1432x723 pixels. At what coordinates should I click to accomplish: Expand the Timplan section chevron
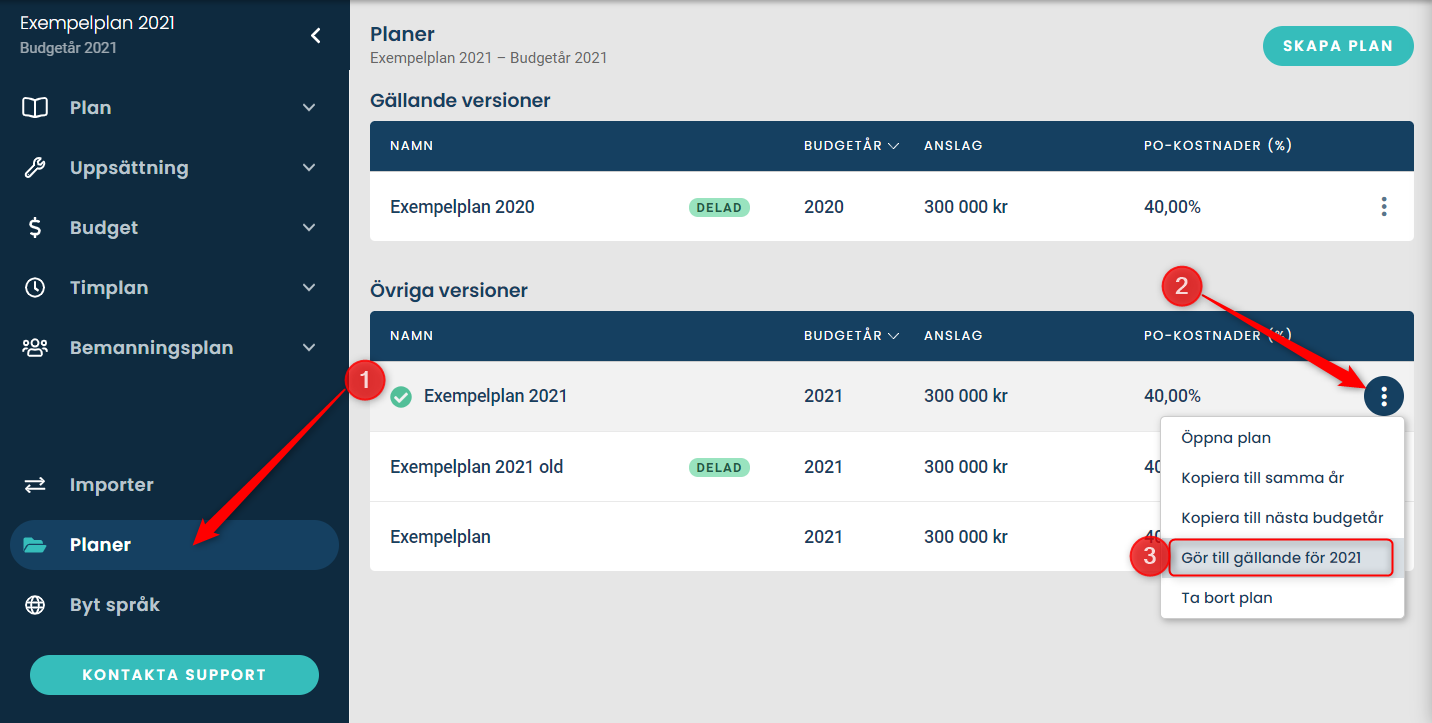[309, 288]
